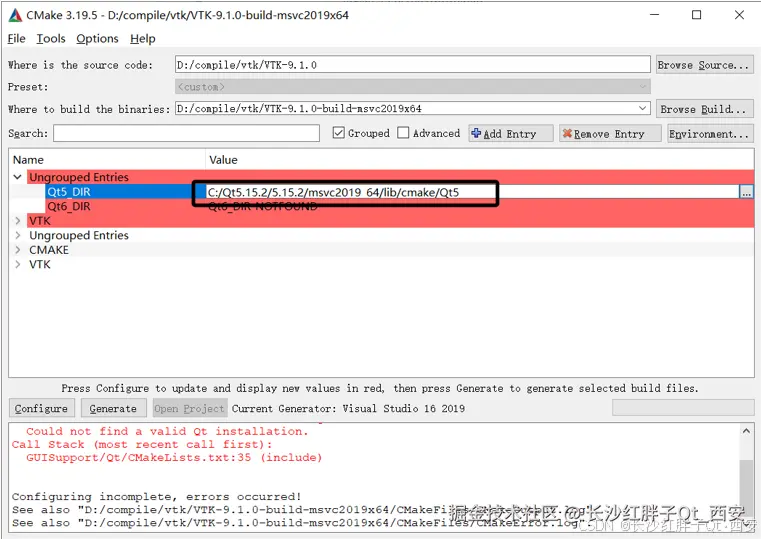This screenshot has width=761, height=539.
Task: Open the Tools menu
Action: pyautogui.click(x=51, y=39)
